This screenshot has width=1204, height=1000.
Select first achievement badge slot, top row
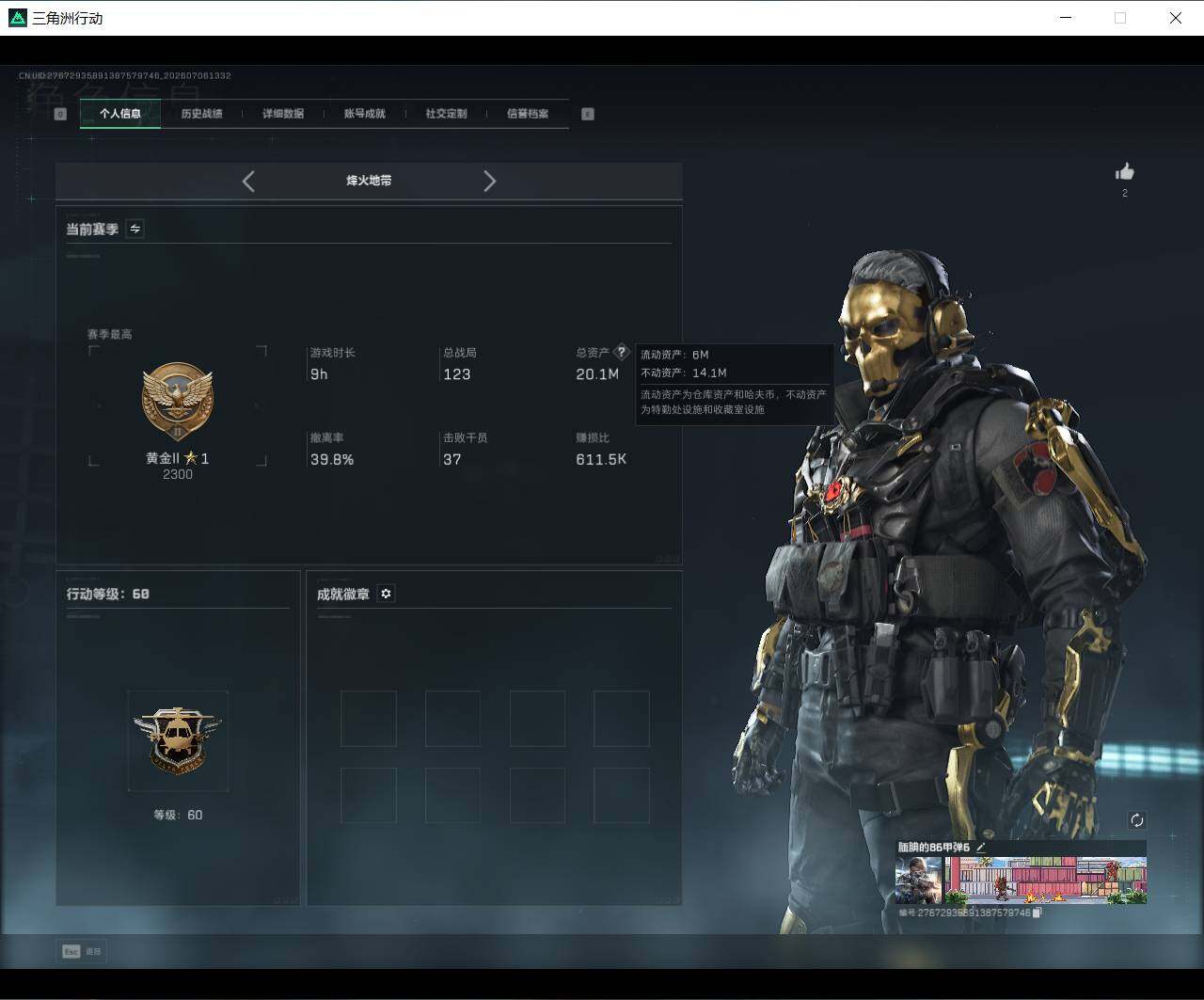pos(369,719)
